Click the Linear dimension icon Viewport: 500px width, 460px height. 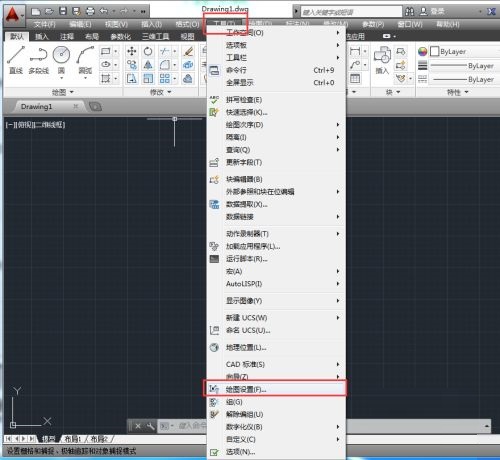click(x=355, y=51)
